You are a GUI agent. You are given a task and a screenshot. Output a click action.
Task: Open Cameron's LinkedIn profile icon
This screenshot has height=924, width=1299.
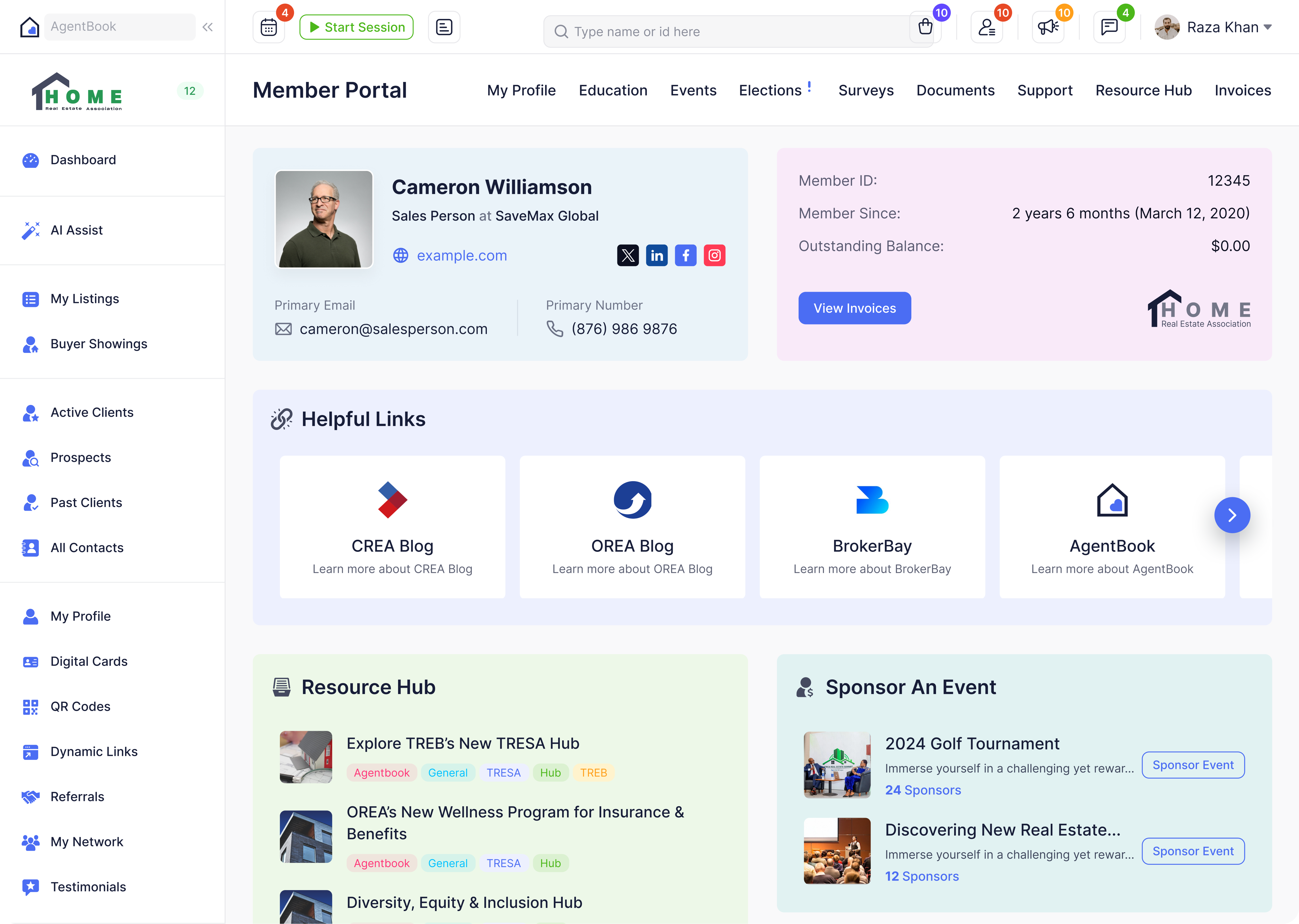657,255
